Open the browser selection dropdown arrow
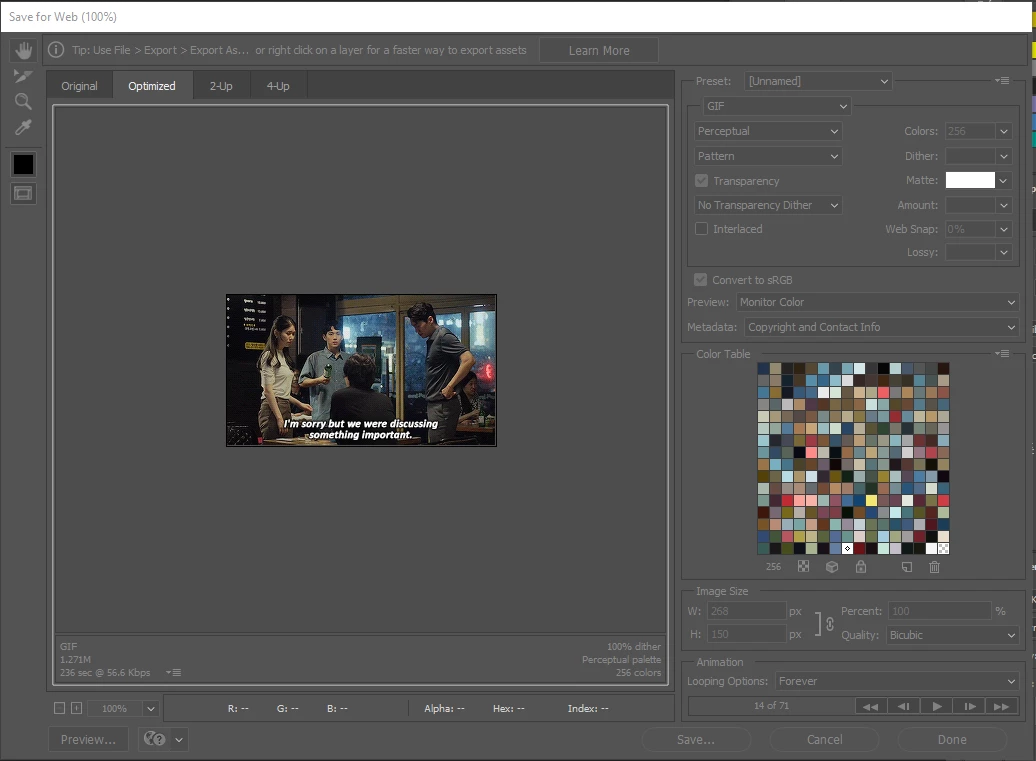The height and width of the screenshot is (761, 1036). [x=179, y=739]
